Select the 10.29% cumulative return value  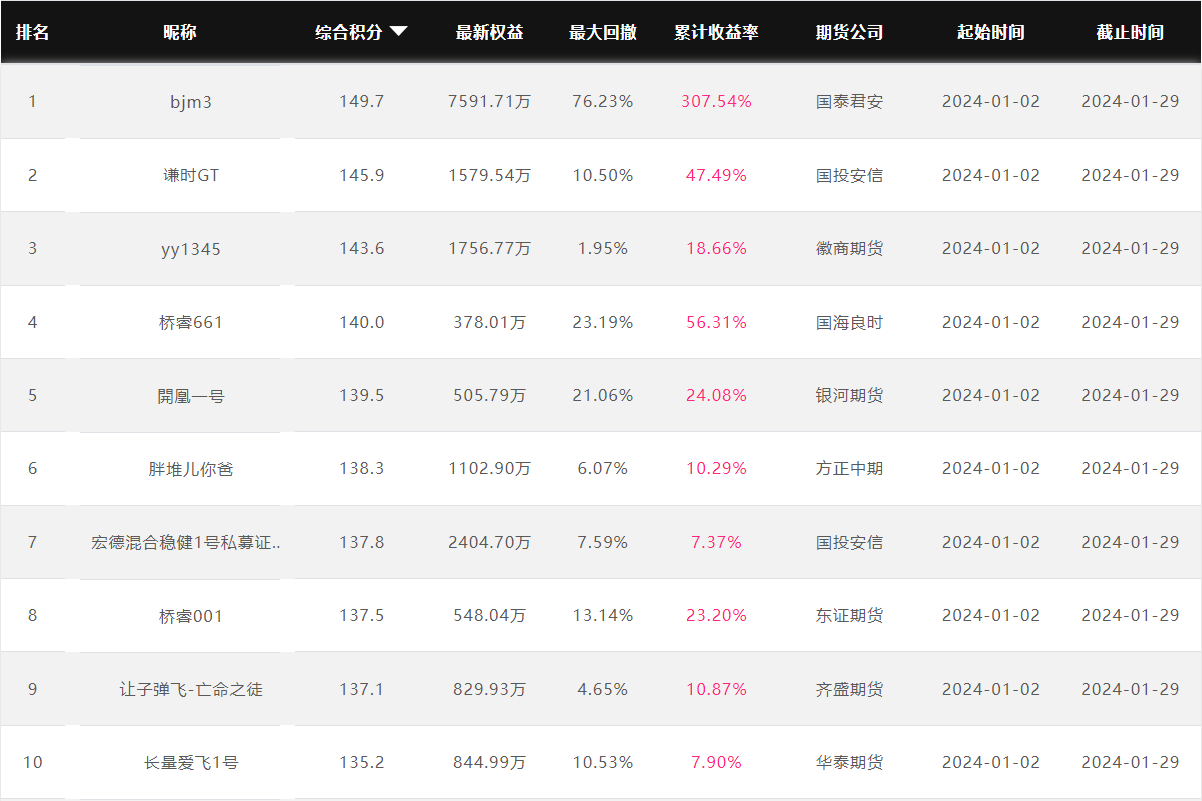click(716, 469)
